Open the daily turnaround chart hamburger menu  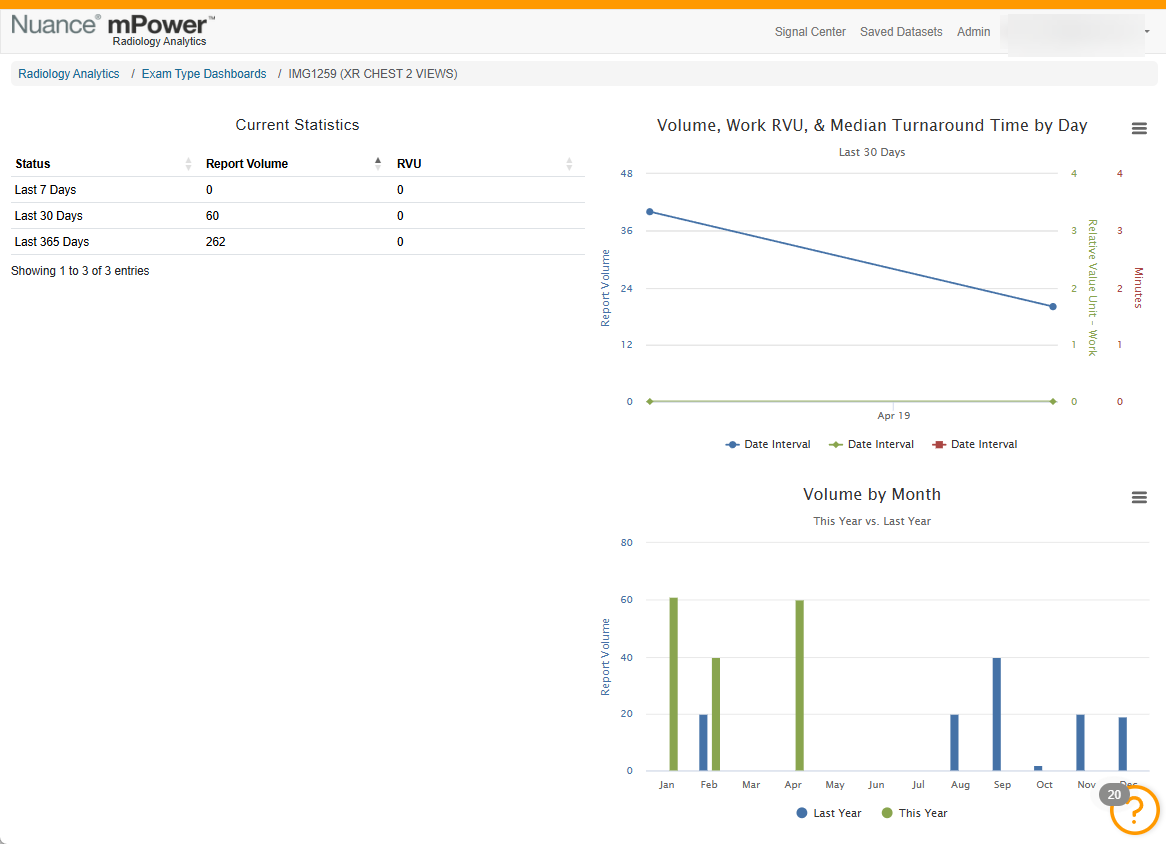coord(1138,129)
